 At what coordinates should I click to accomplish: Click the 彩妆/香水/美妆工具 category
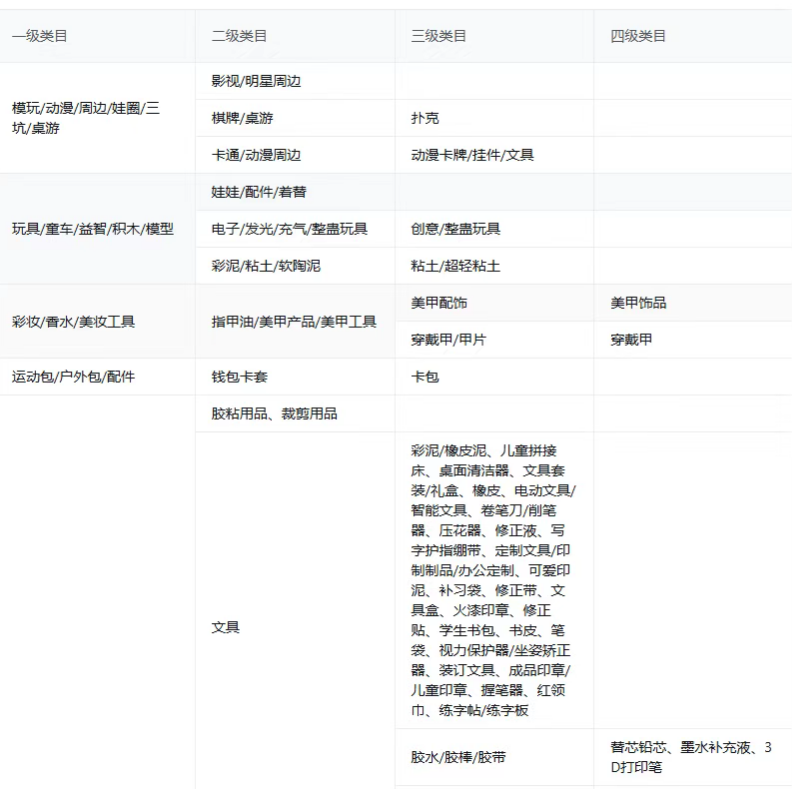(x=73, y=322)
